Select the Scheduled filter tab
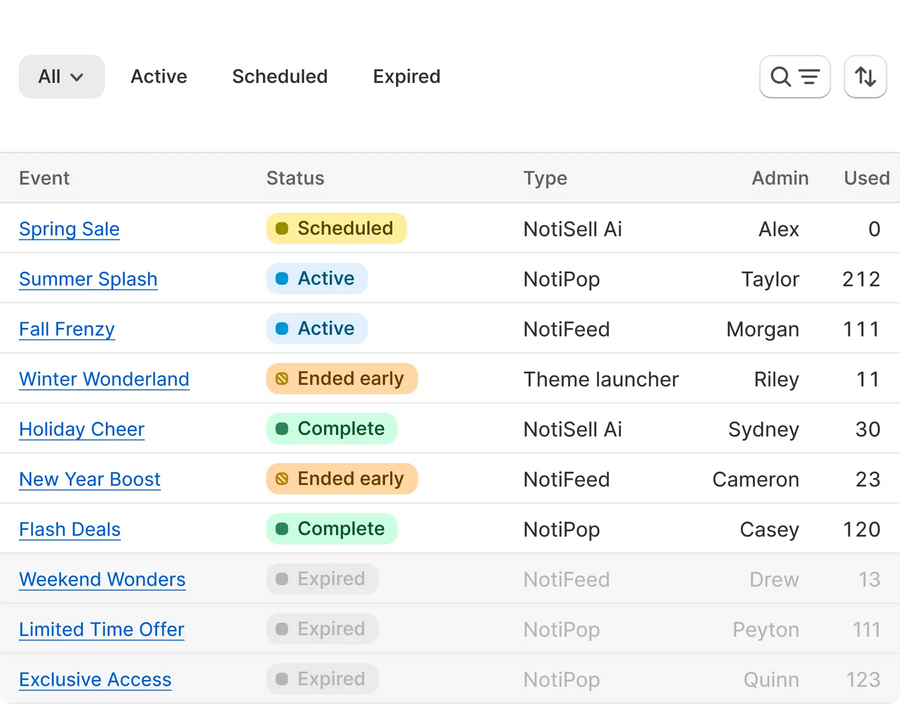 (x=280, y=76)
